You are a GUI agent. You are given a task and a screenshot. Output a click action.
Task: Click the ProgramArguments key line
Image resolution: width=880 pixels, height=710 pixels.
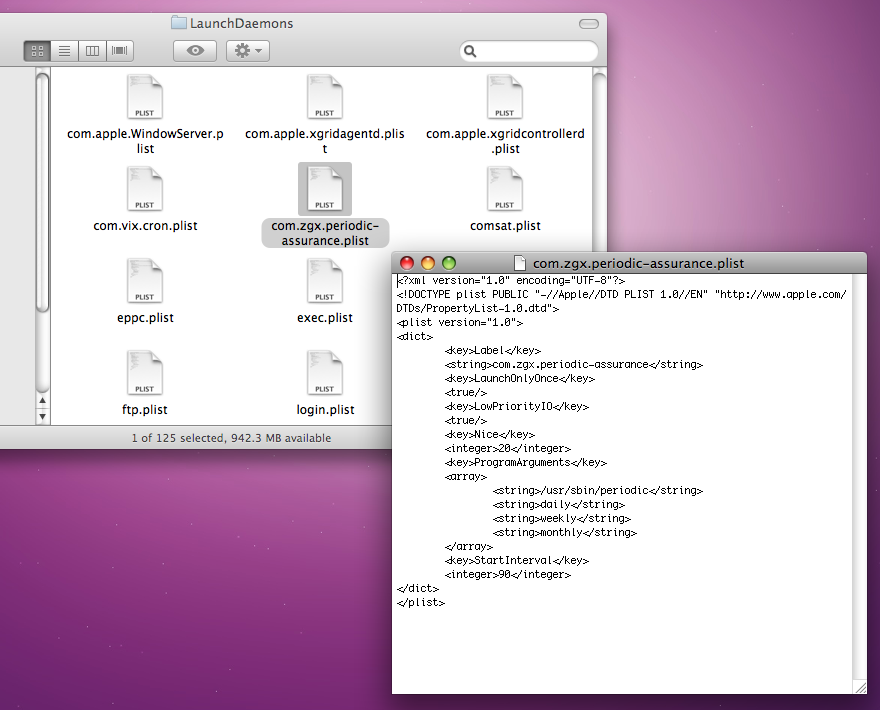[526, 462]
